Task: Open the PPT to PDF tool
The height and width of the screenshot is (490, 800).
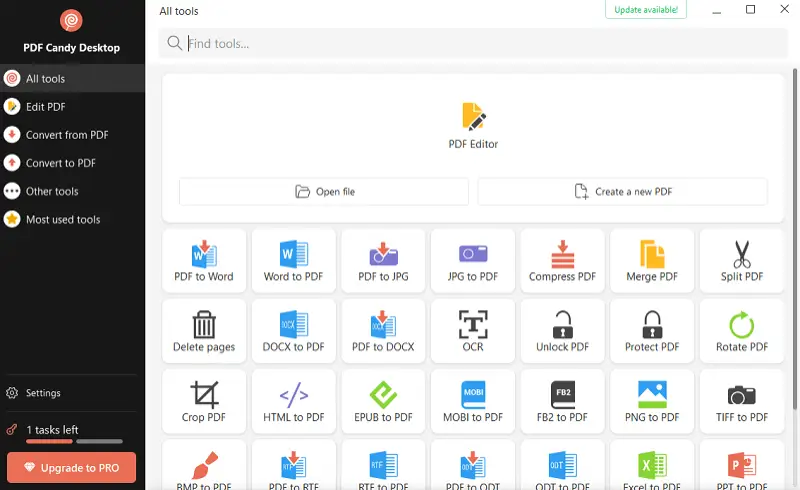Action: coord(742,467)
